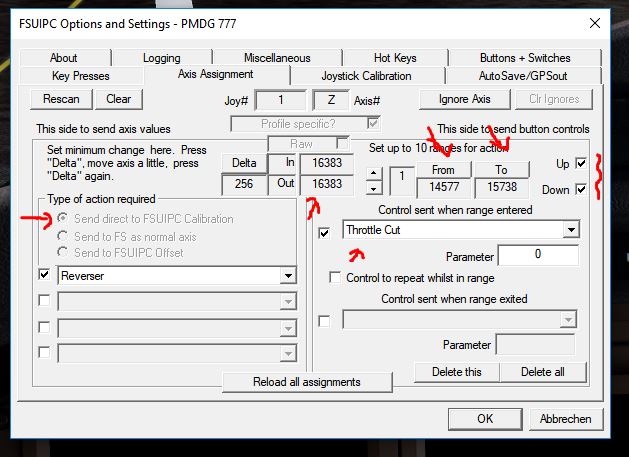The height and width of the screenshot is (457, 629).
Task: Click the To range button
Action: (501, 170)
